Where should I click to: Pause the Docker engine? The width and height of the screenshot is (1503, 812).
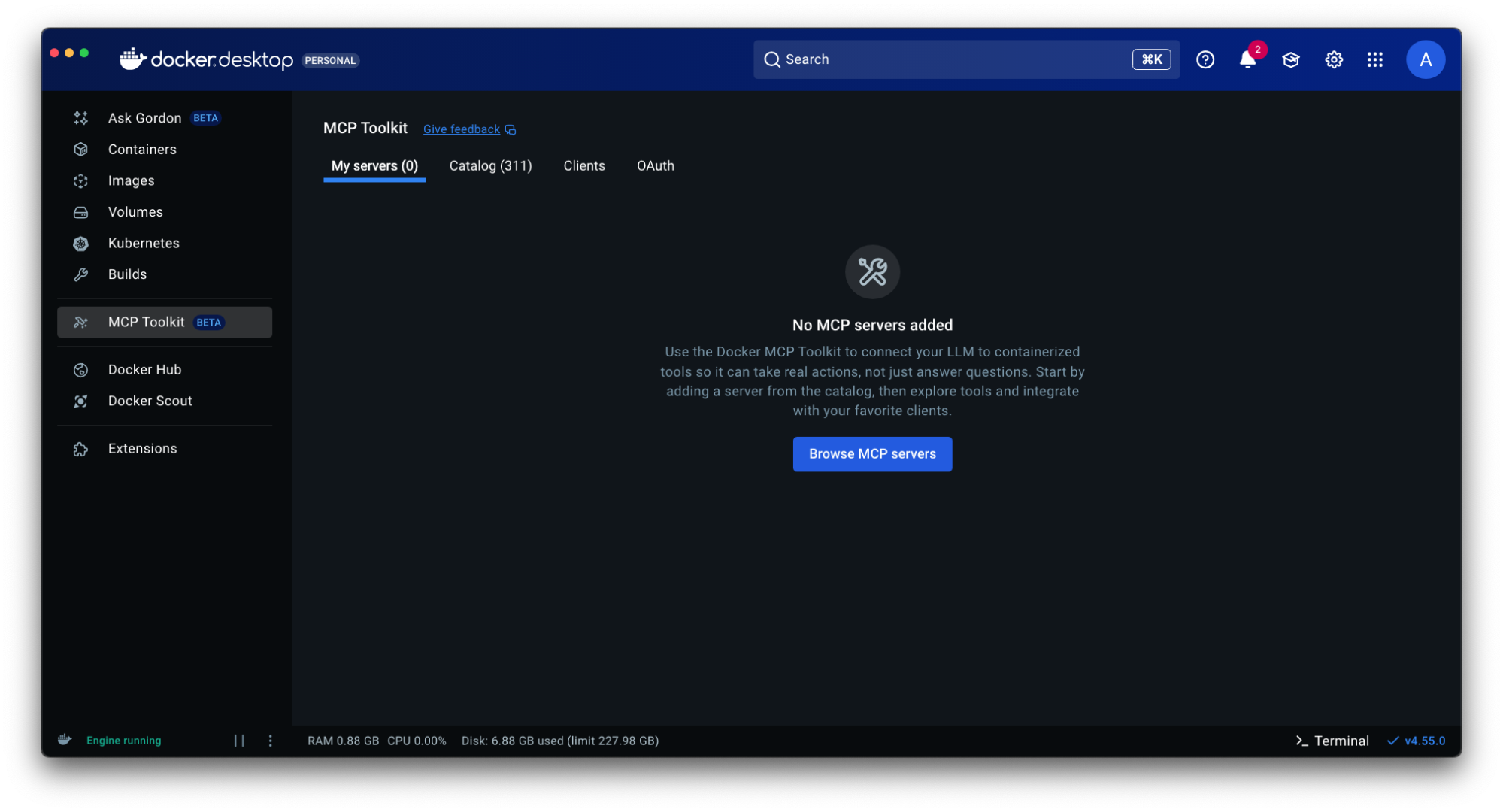[239, 741]
